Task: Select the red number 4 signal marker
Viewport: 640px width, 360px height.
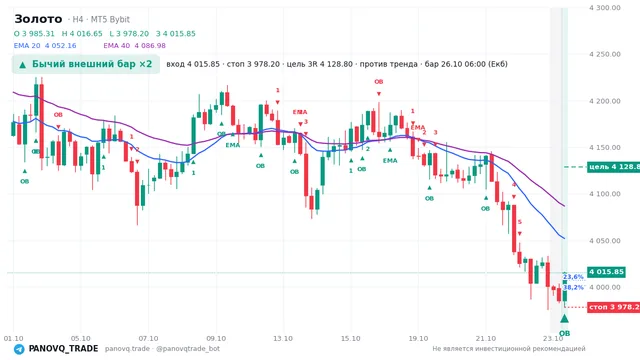Action: [514, 185]
